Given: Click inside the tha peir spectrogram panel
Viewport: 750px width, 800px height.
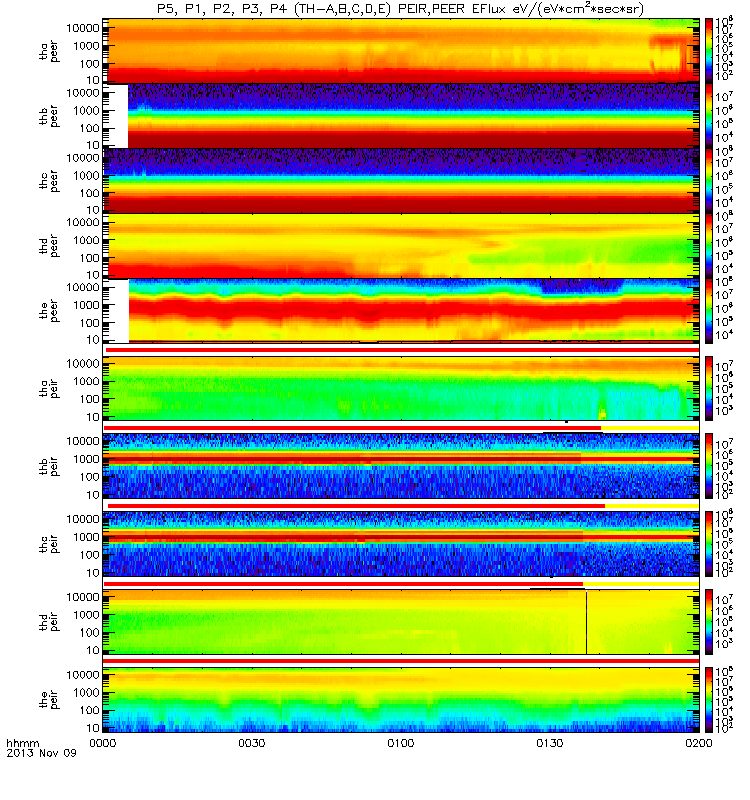Looking at the screenshot, I should [x=401, y=388].
